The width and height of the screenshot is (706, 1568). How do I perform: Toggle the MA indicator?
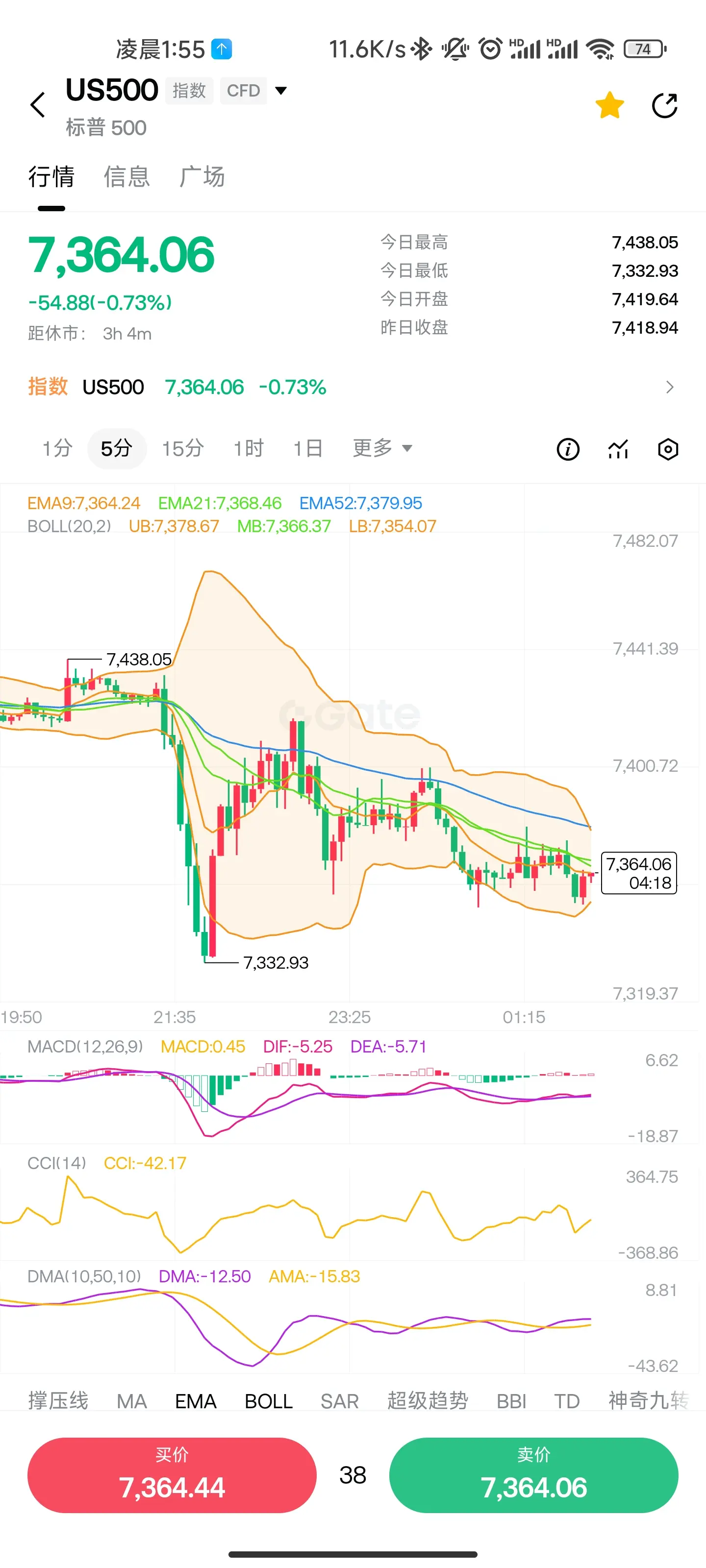pos(131,1400)
